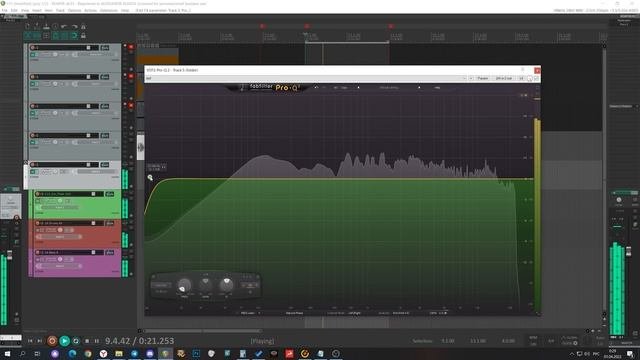
Task: Click the Redo arrow in REAPER's toolbar
Action: [x=74, y=27]
